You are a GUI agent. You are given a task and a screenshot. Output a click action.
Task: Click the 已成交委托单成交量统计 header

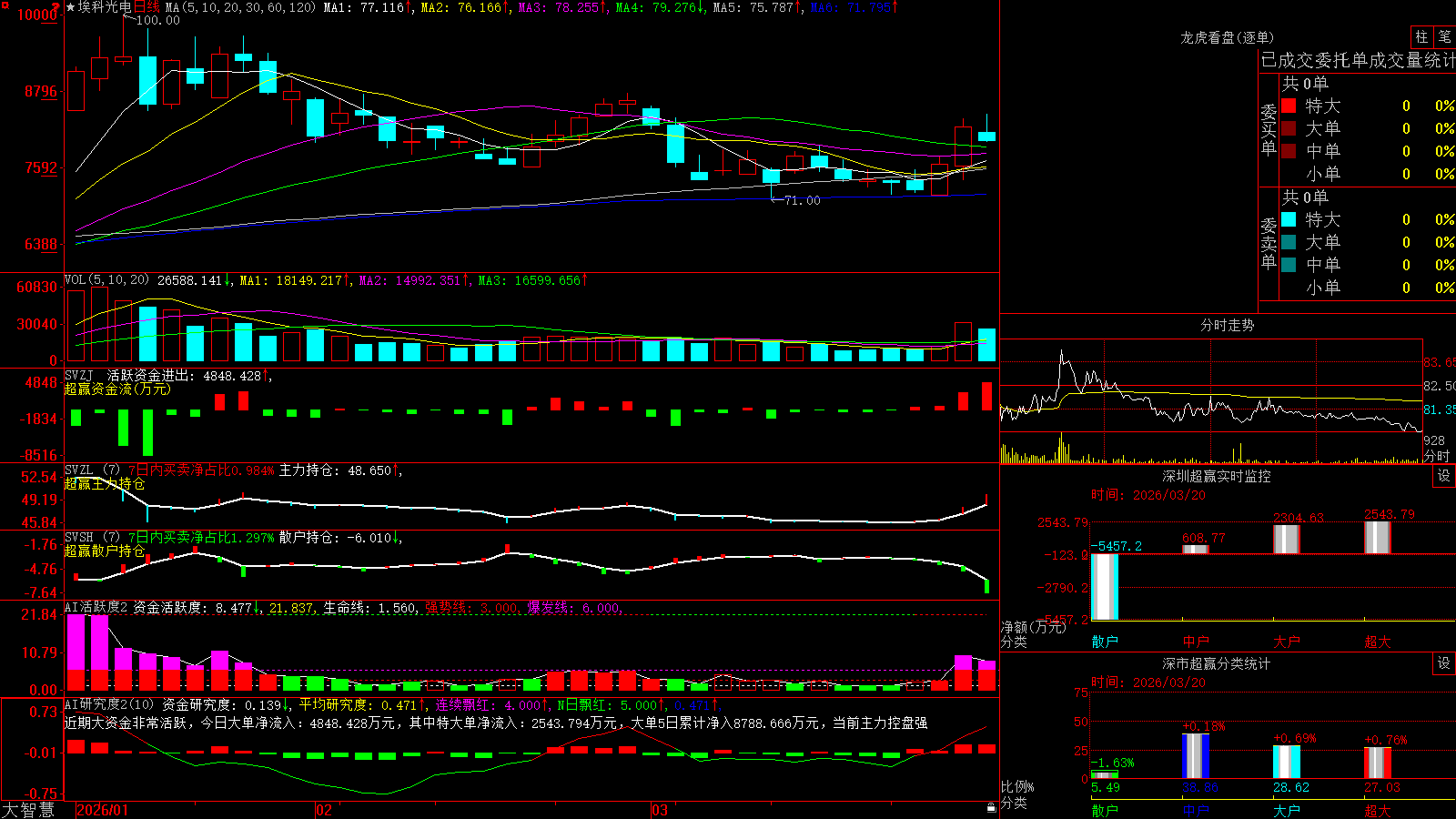(x=1358, y=60)
